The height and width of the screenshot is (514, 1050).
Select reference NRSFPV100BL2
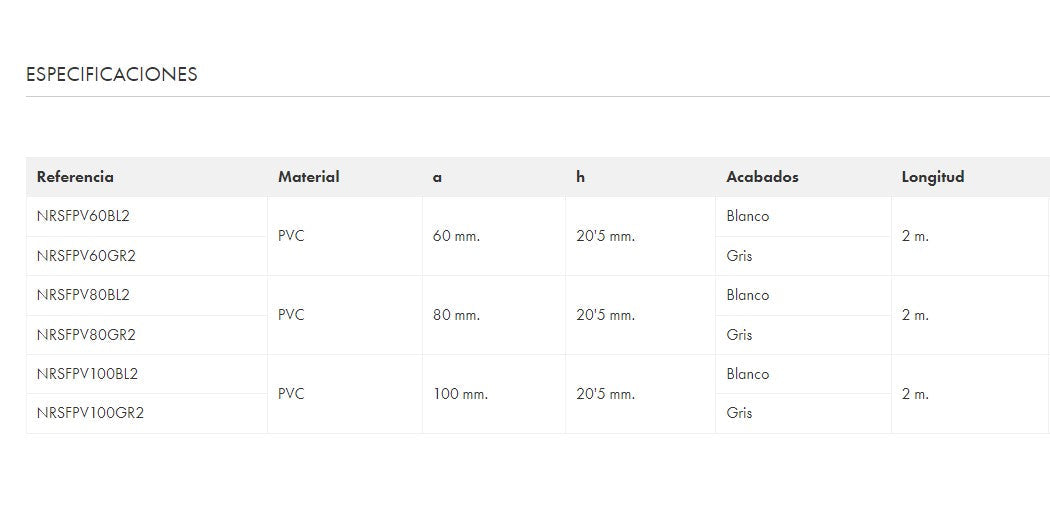click(x=87, y=374)
